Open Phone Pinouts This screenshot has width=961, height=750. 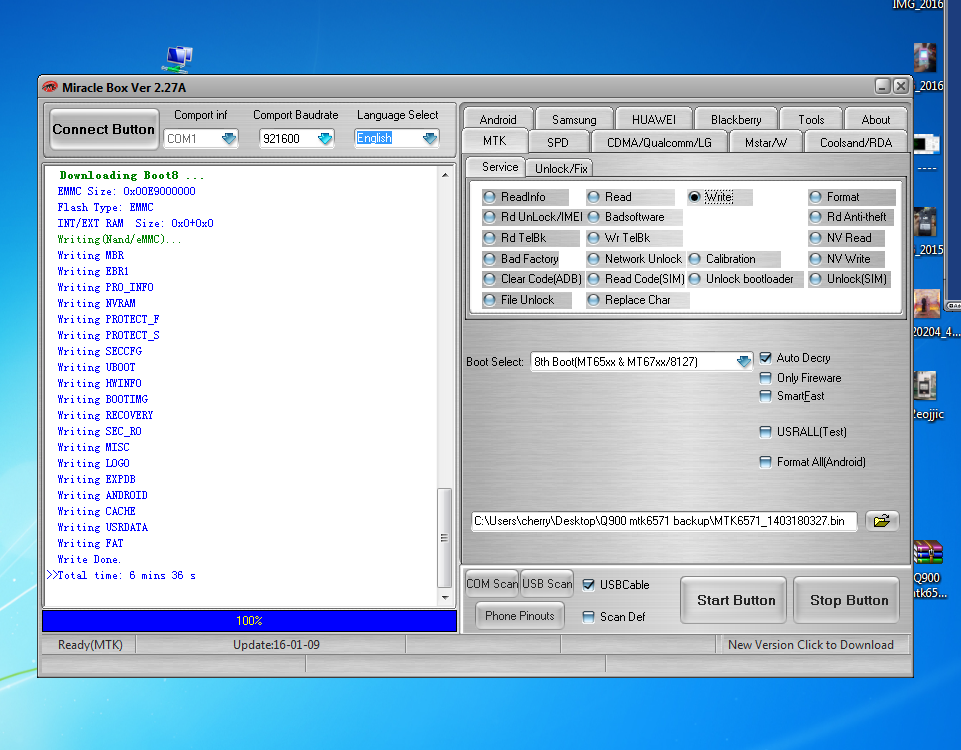tap(520, 616)
